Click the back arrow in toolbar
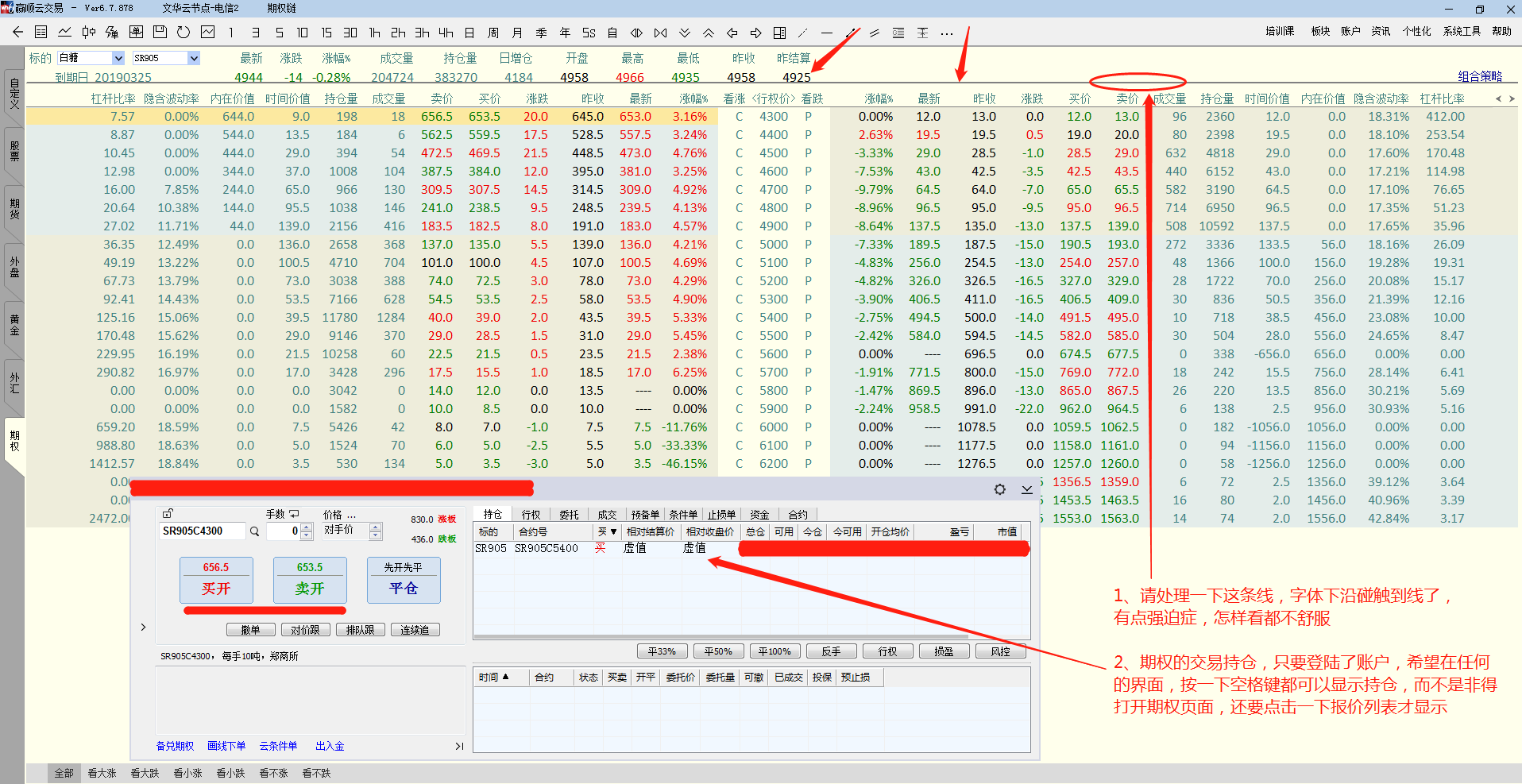1522x784 pixels. click(x=17, y=33)
